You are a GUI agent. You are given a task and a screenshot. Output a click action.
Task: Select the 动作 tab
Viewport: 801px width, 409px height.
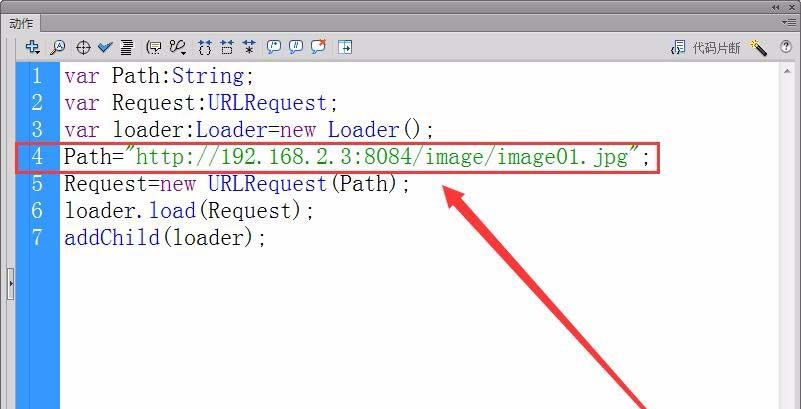point(21,23)
